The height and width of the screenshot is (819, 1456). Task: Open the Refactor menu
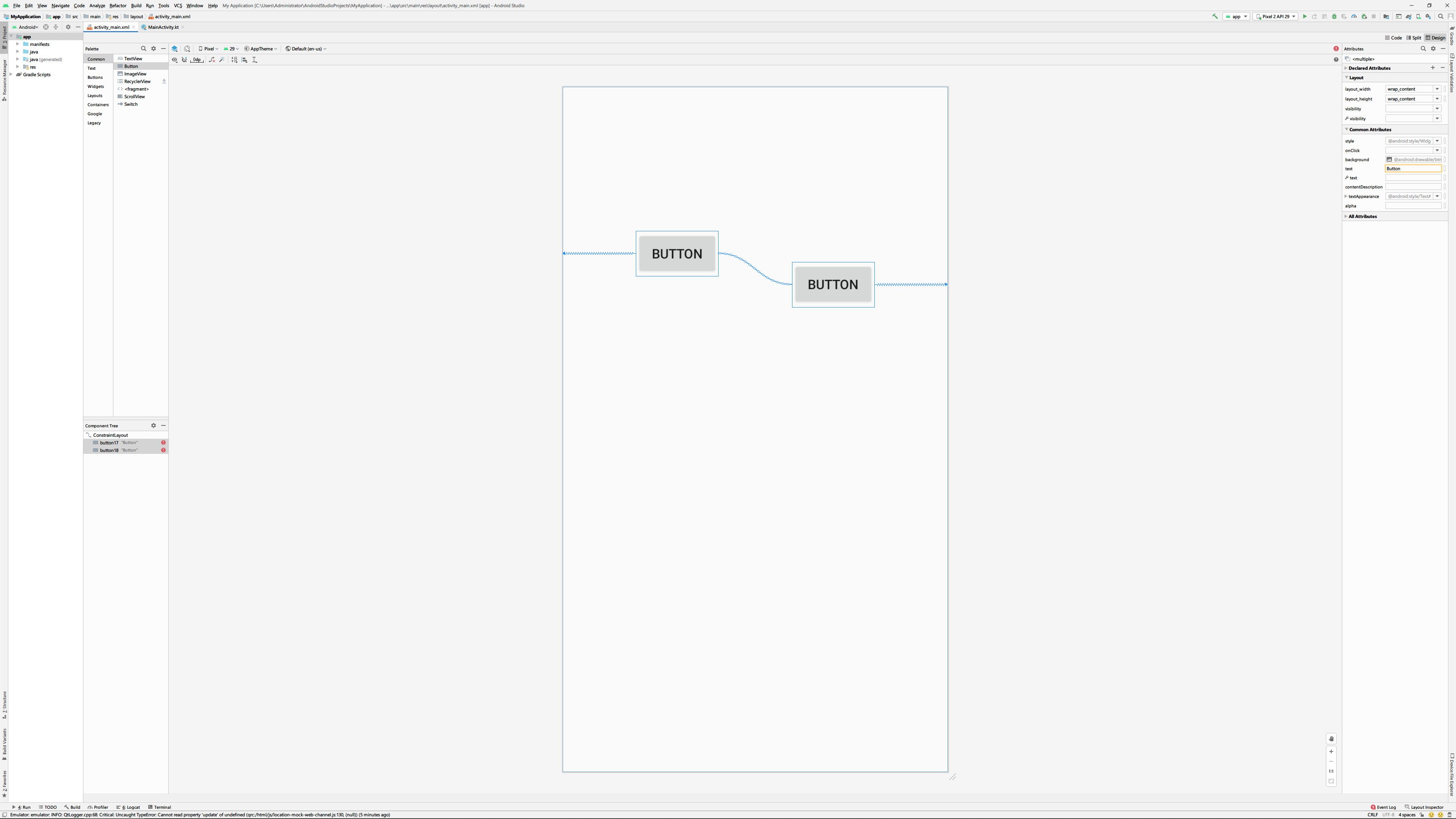click(118, 6)
